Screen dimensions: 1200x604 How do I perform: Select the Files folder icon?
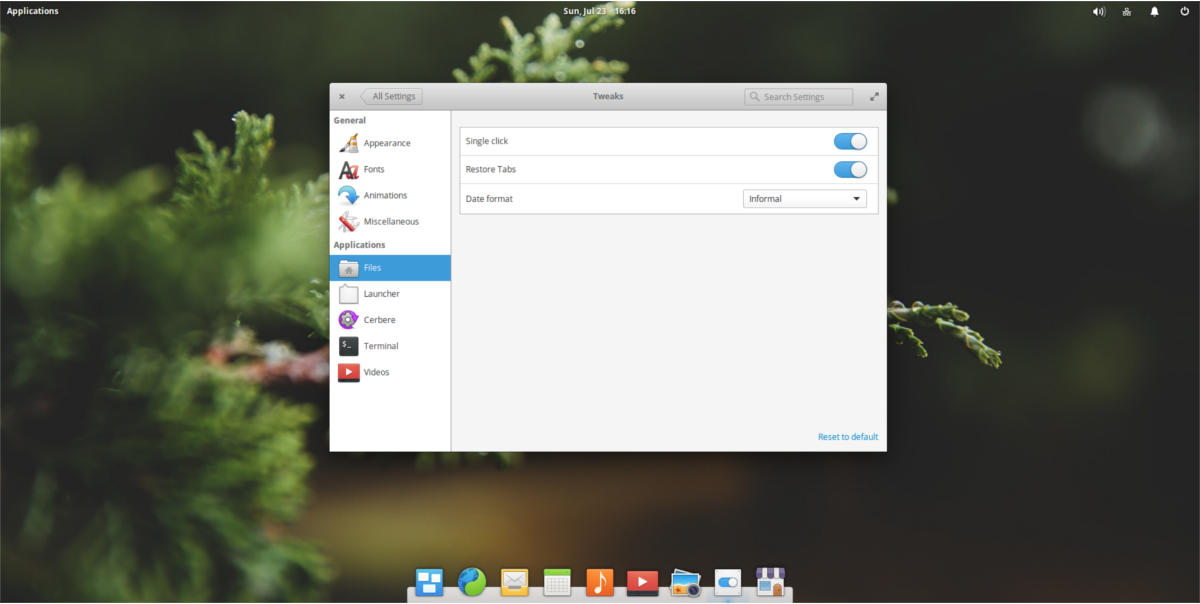click(348, 268)
